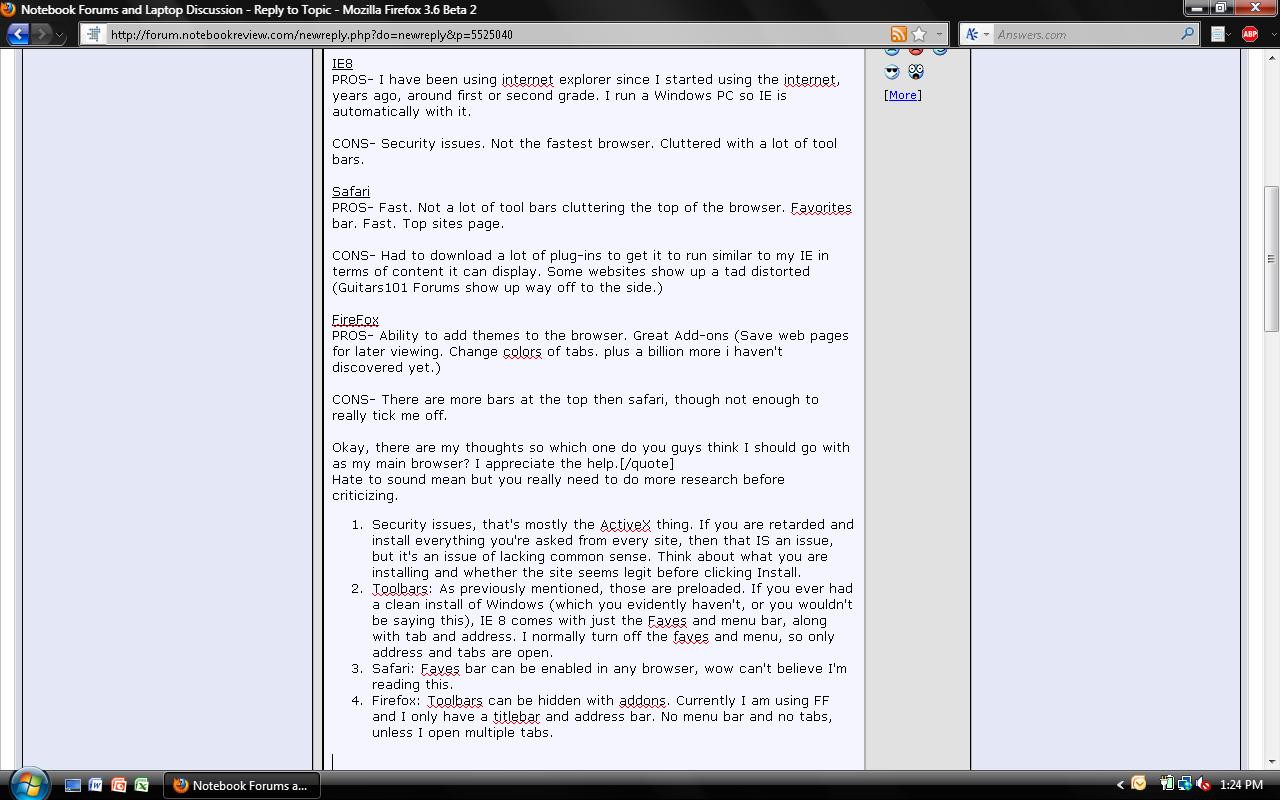The width and height of the screenshot is (1280, 800).
Task: Insert the sunglasses cool smiley
Action: tap(892, 72)
